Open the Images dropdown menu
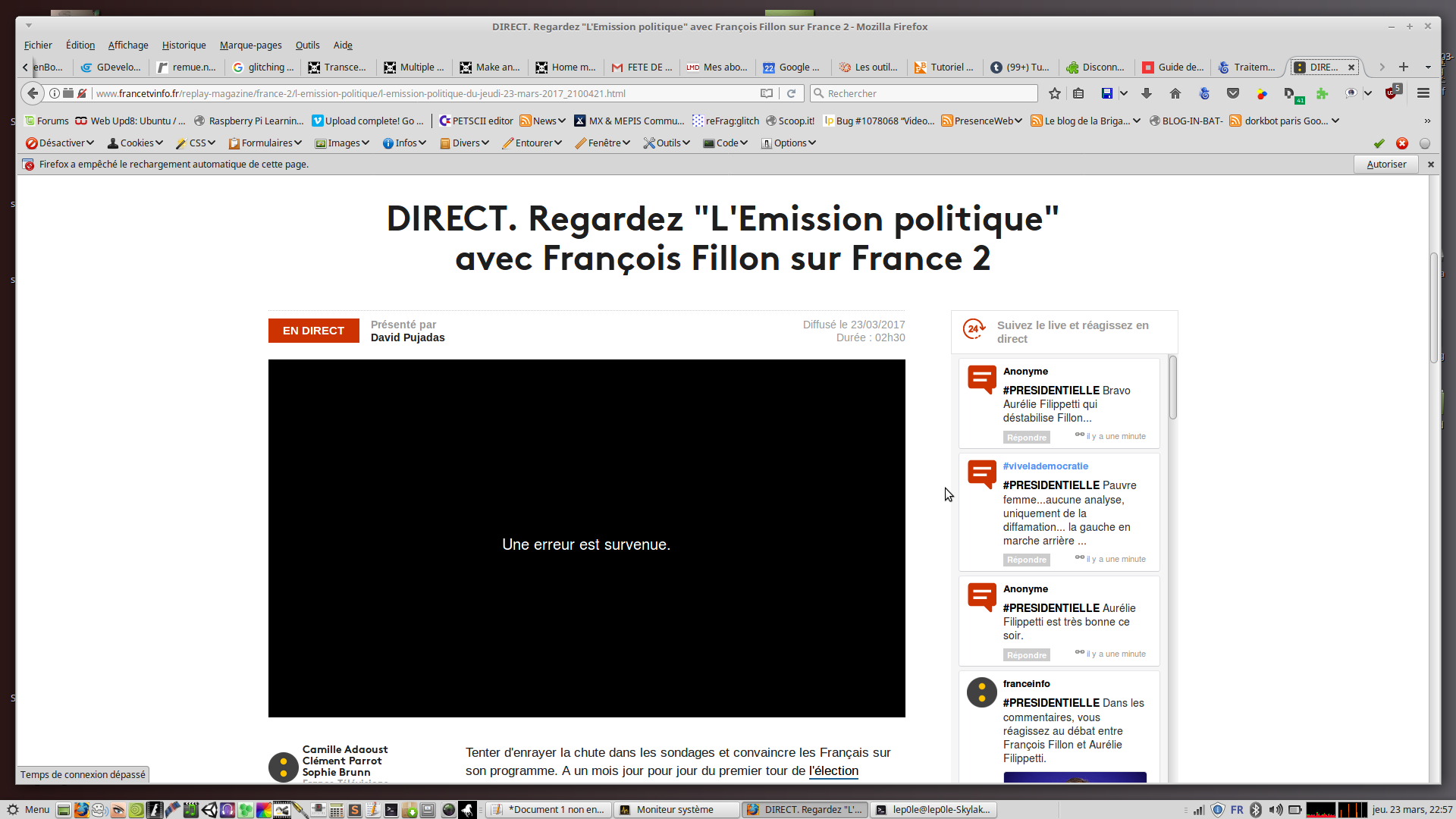The image size is (1456, 819). pos(342,143)
